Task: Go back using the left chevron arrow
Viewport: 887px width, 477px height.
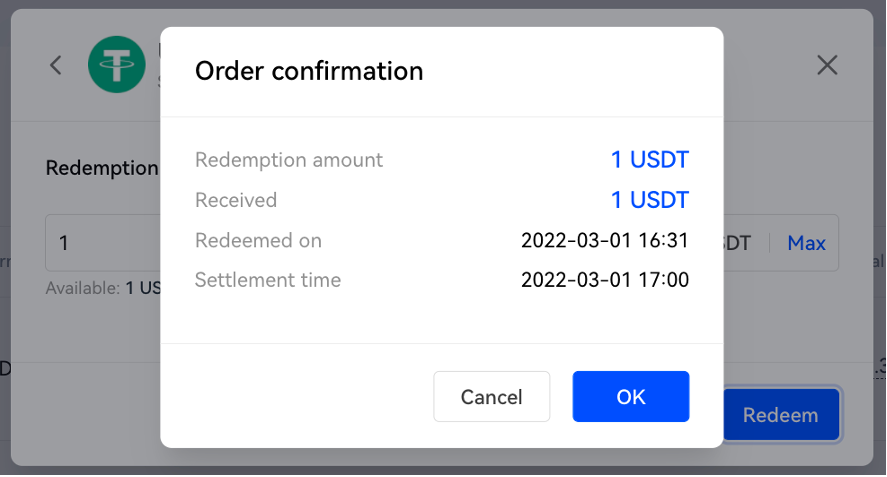Action: (55, 65)
